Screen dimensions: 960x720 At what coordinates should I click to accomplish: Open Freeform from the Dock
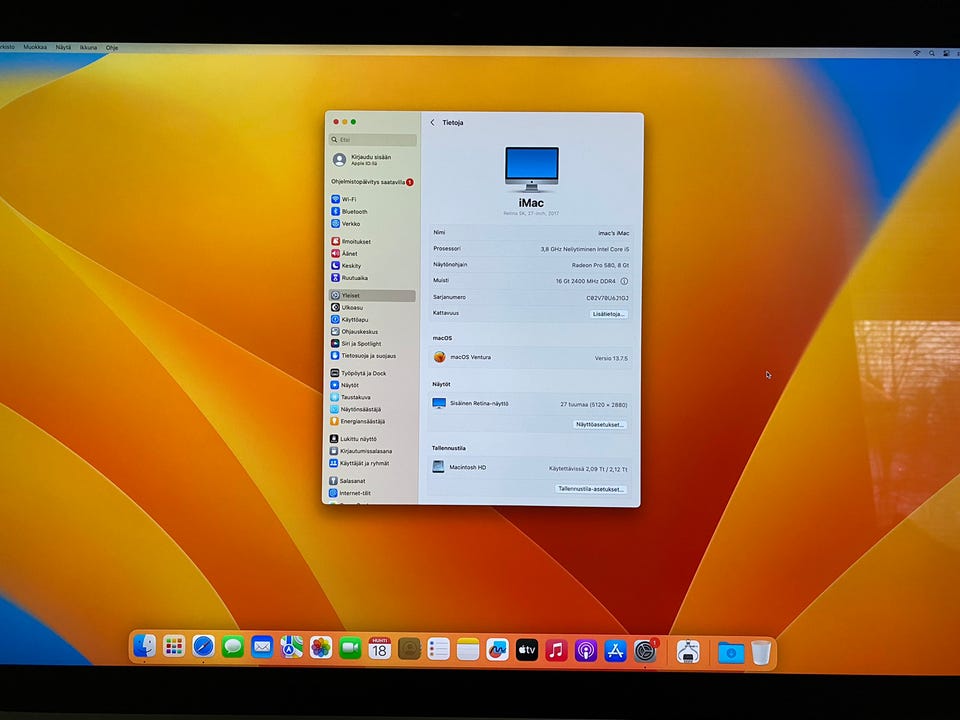tap(497, 650)
